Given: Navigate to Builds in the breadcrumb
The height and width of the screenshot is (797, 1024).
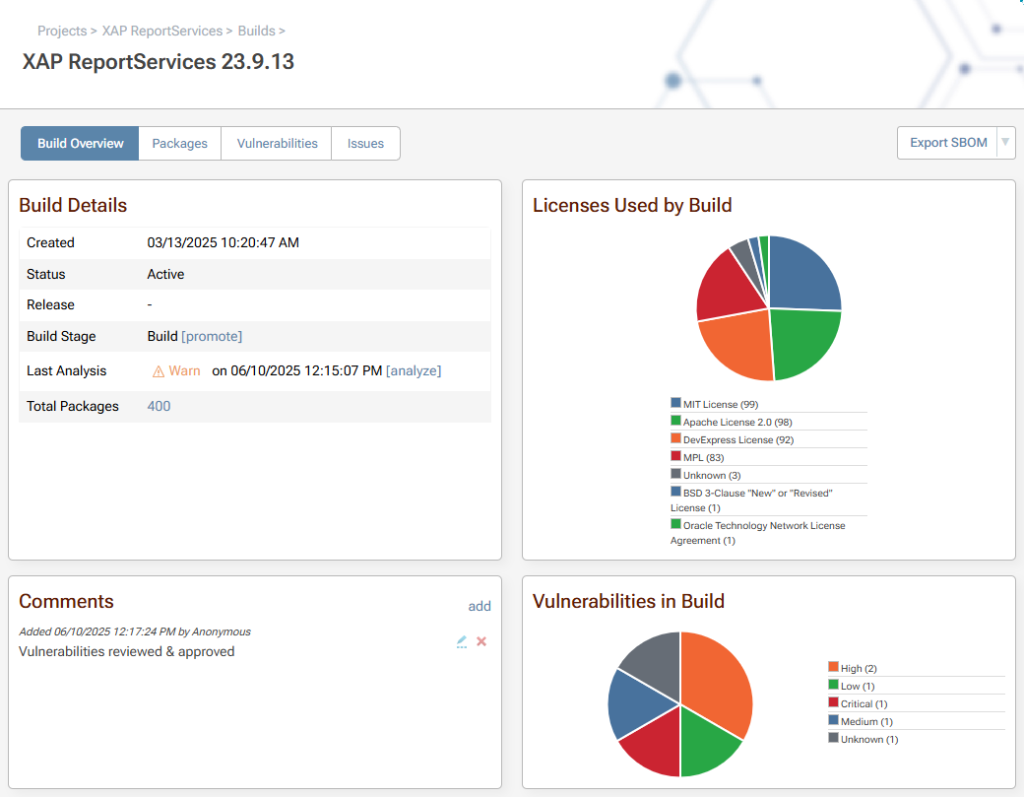Looking at the screenshot, I should 256,31.
